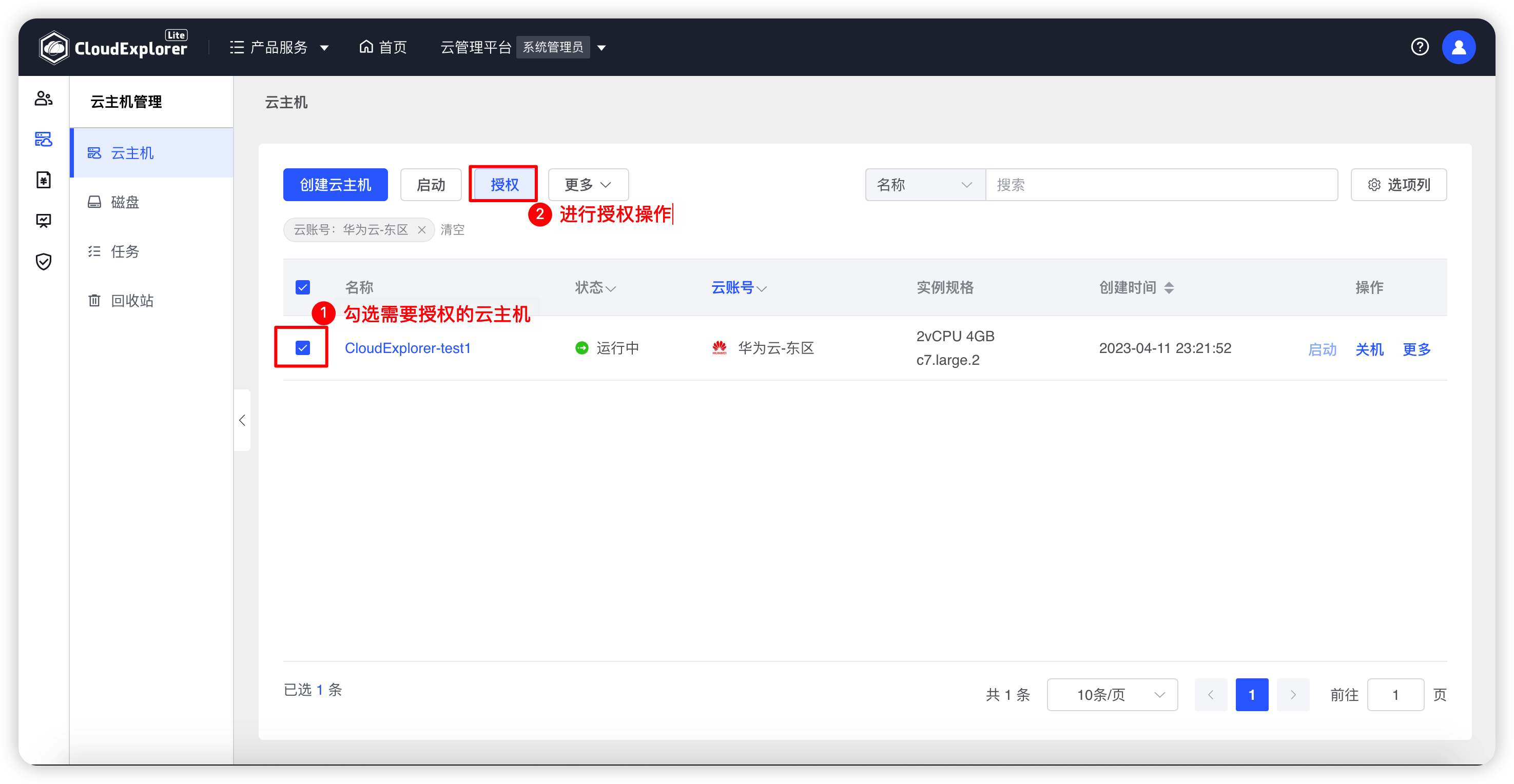
Task: Remove the 华为云-东区 filter tag
Action: [x=421, y=230]
